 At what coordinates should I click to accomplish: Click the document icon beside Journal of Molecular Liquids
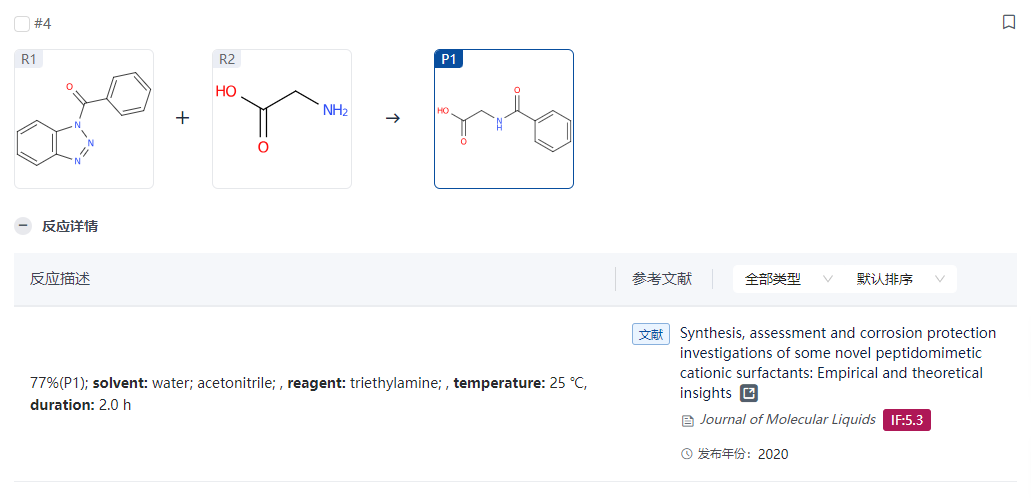[688, 420]
